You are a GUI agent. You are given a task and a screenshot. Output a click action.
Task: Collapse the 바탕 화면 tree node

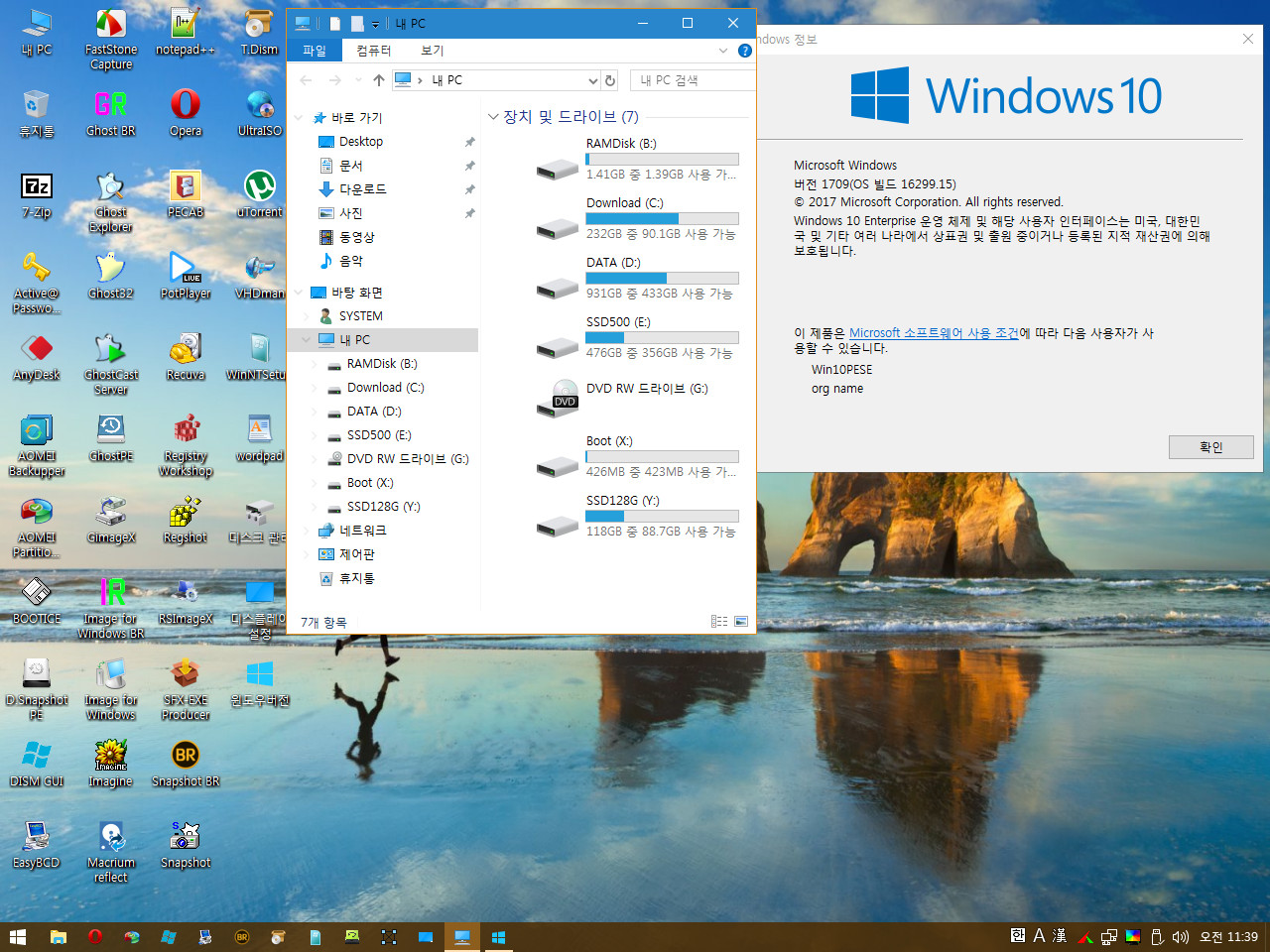pyautogui.click(x=299, y=293)
